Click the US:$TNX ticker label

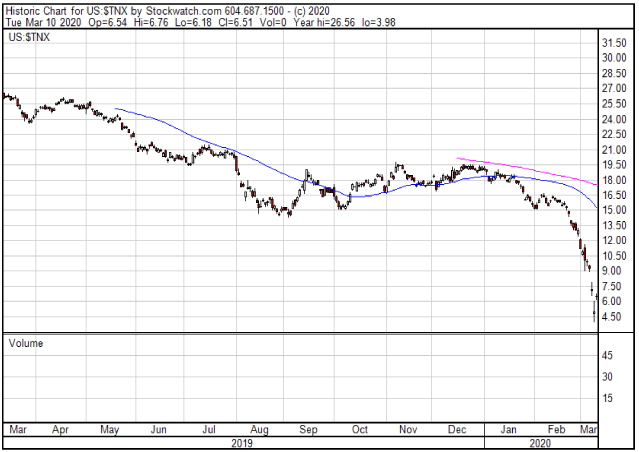click(x=30, y=36)
